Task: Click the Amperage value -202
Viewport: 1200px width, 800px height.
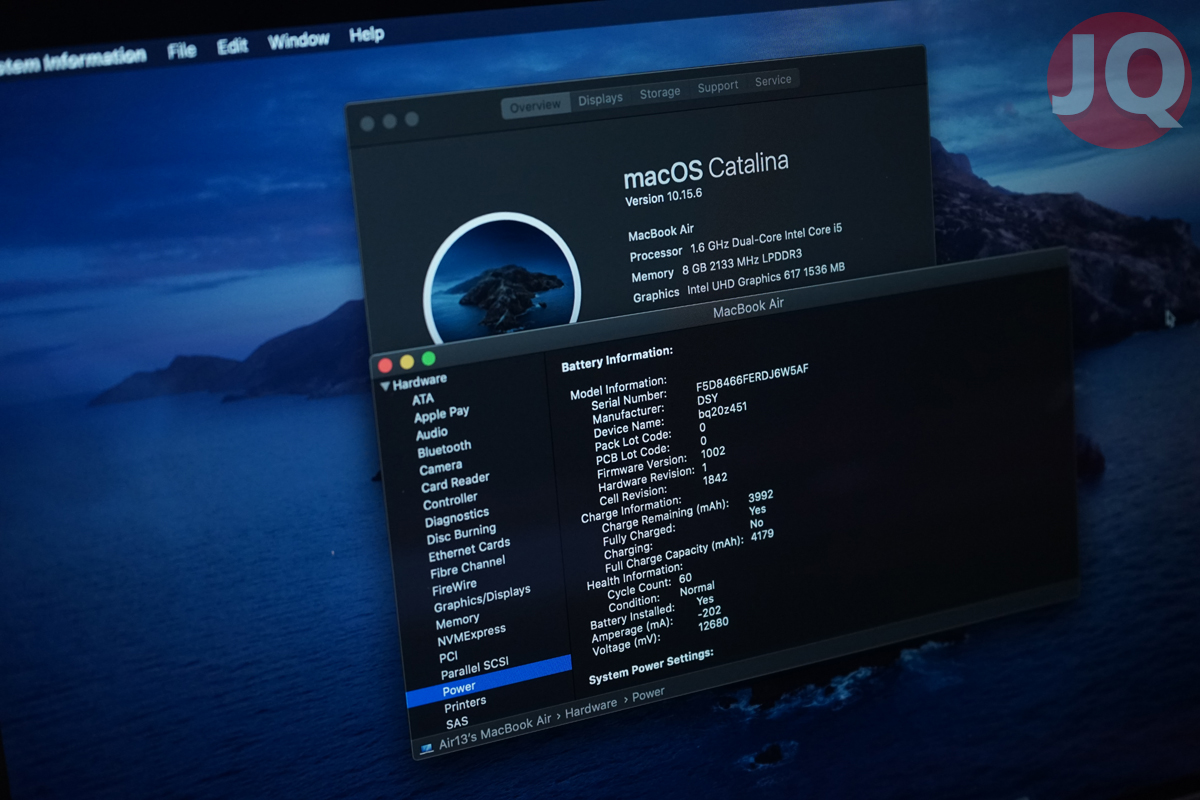Action: pos(710,611)
